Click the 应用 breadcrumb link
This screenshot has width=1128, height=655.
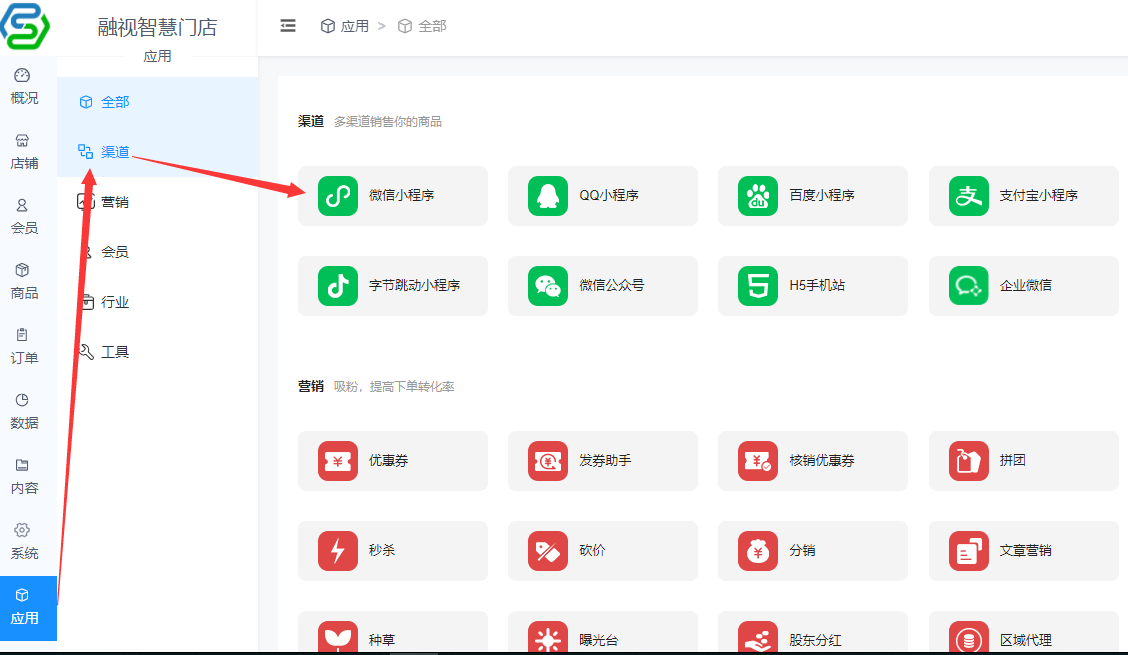tap(345, 26)
